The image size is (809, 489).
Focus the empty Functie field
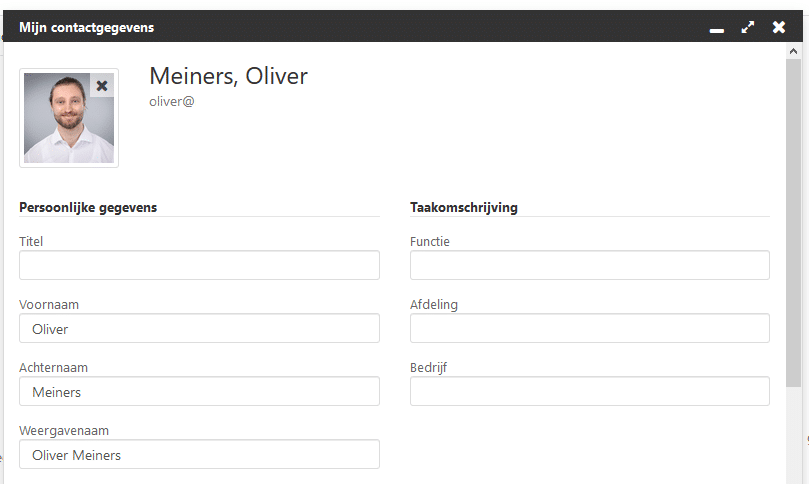tap(589, 265)
